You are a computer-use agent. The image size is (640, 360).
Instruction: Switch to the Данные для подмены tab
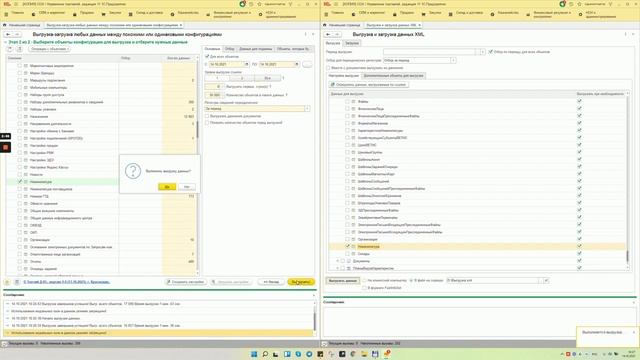coord(256,49)
